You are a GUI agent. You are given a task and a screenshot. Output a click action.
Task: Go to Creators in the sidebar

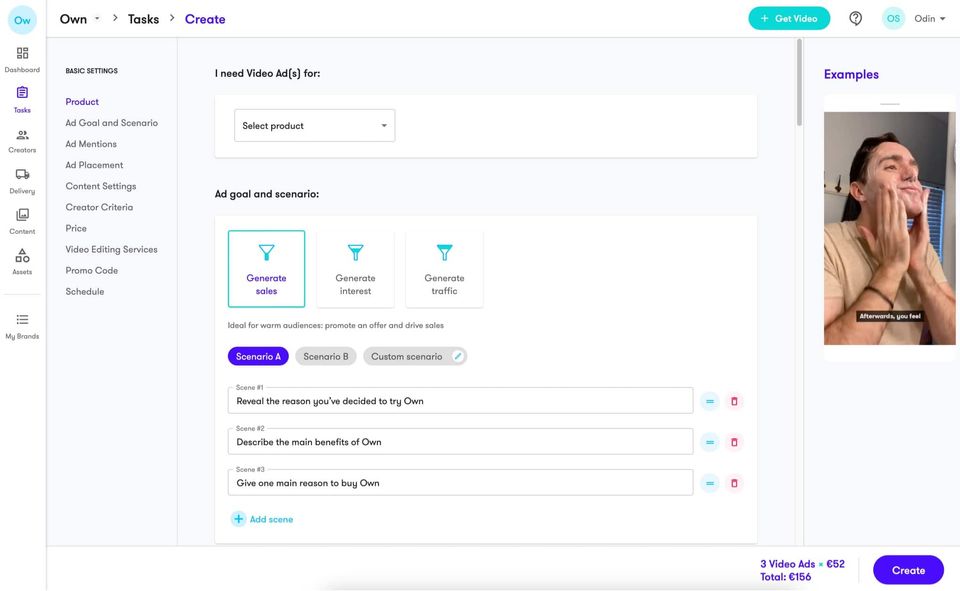pyautogui.click(x=22, y=141)
